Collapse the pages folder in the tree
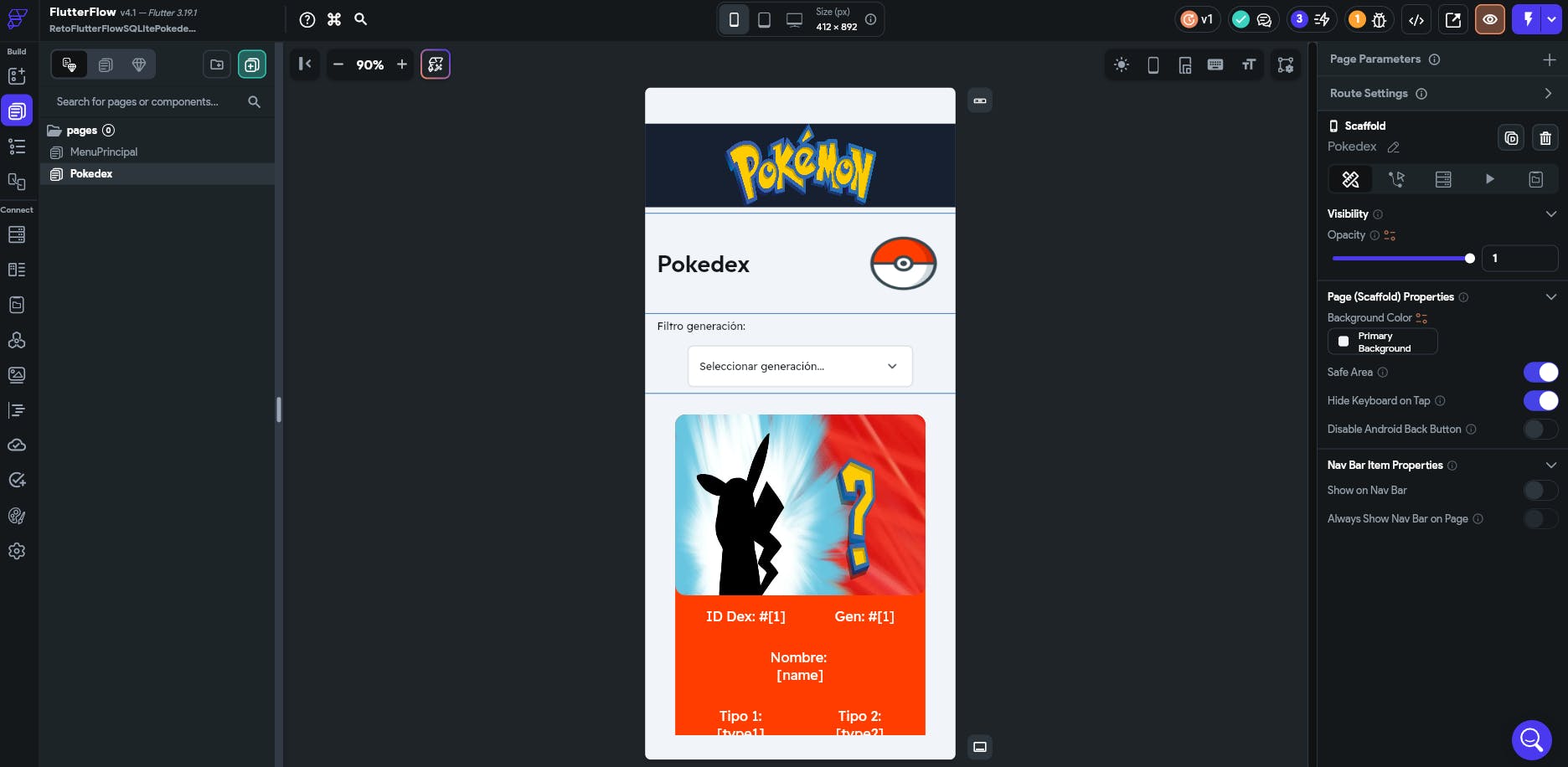Image resolution: width=1568 pixels, height=767 pixels. click(x=54, y=131)
